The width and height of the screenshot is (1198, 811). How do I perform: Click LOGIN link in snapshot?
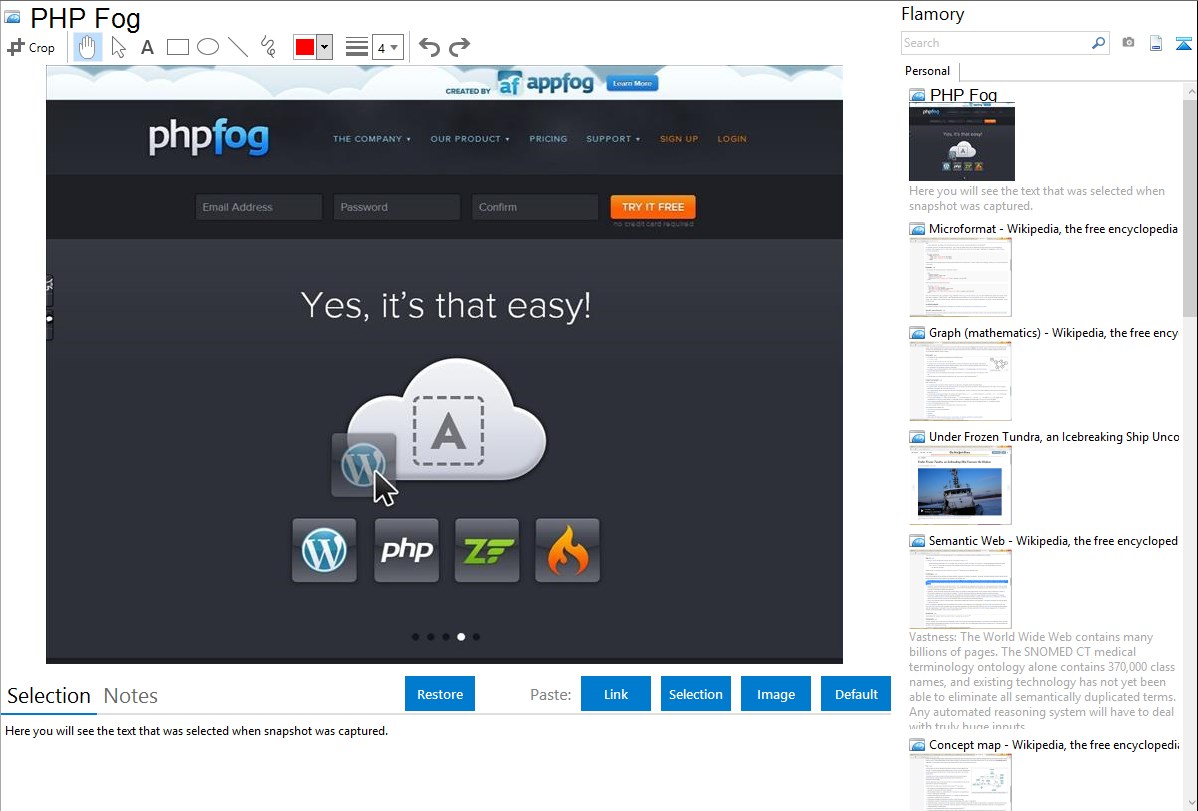(x=731, y=139)
